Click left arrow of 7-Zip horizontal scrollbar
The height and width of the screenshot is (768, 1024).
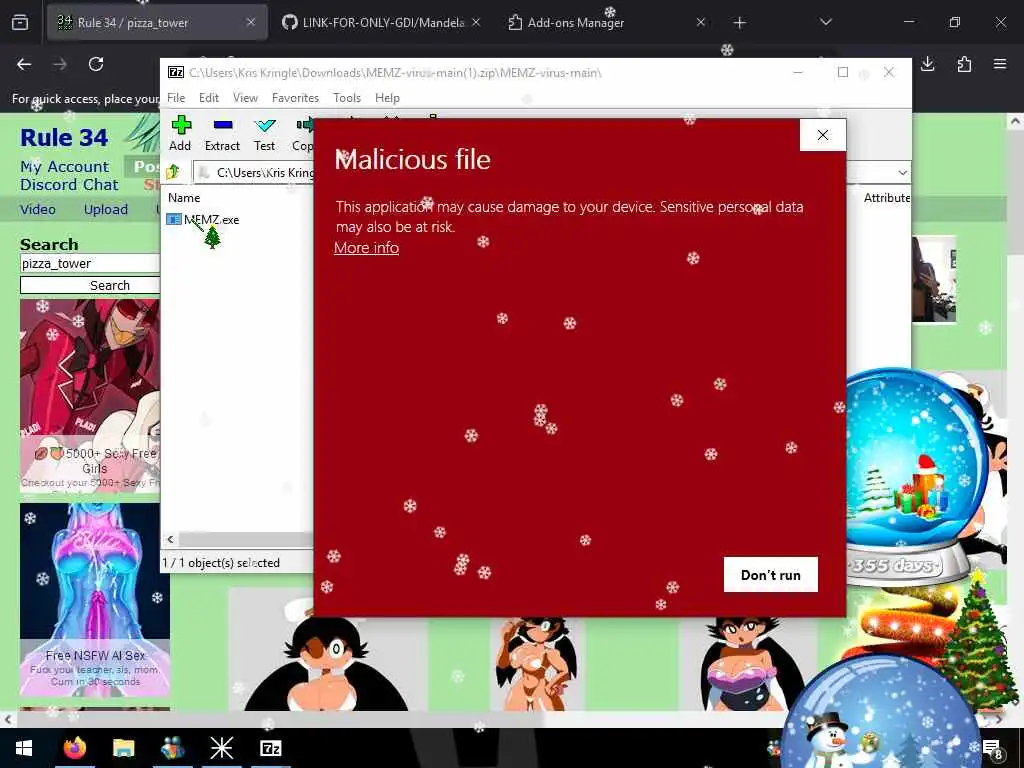click(170, 539)
